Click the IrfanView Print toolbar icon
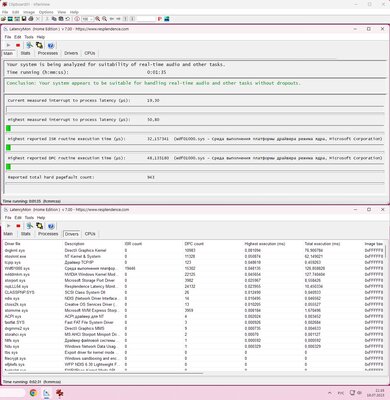The height and width of the screenshot is (400, 390). pyautogui.click(x=31, y=19)
